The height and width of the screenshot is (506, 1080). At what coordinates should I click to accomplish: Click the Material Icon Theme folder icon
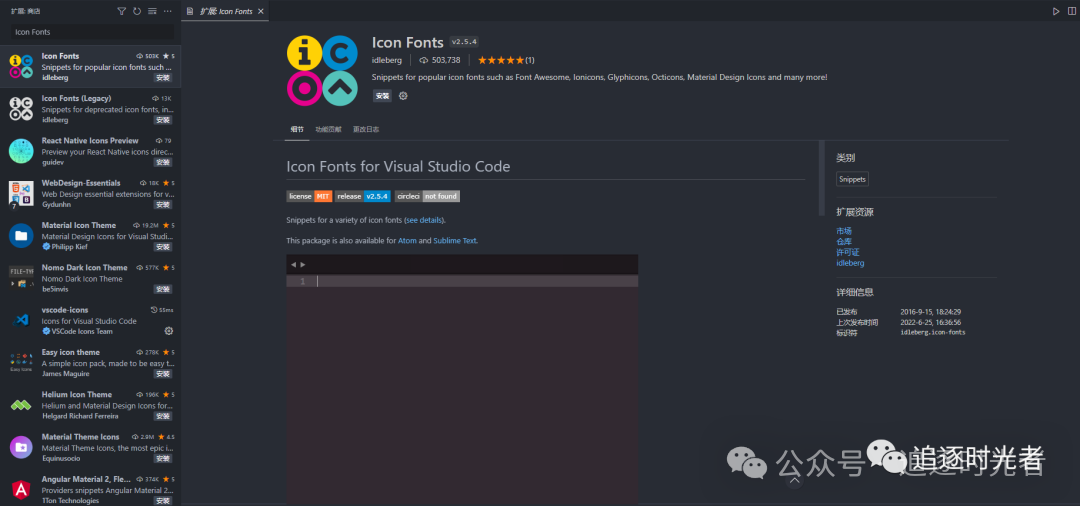click(21, 235)
